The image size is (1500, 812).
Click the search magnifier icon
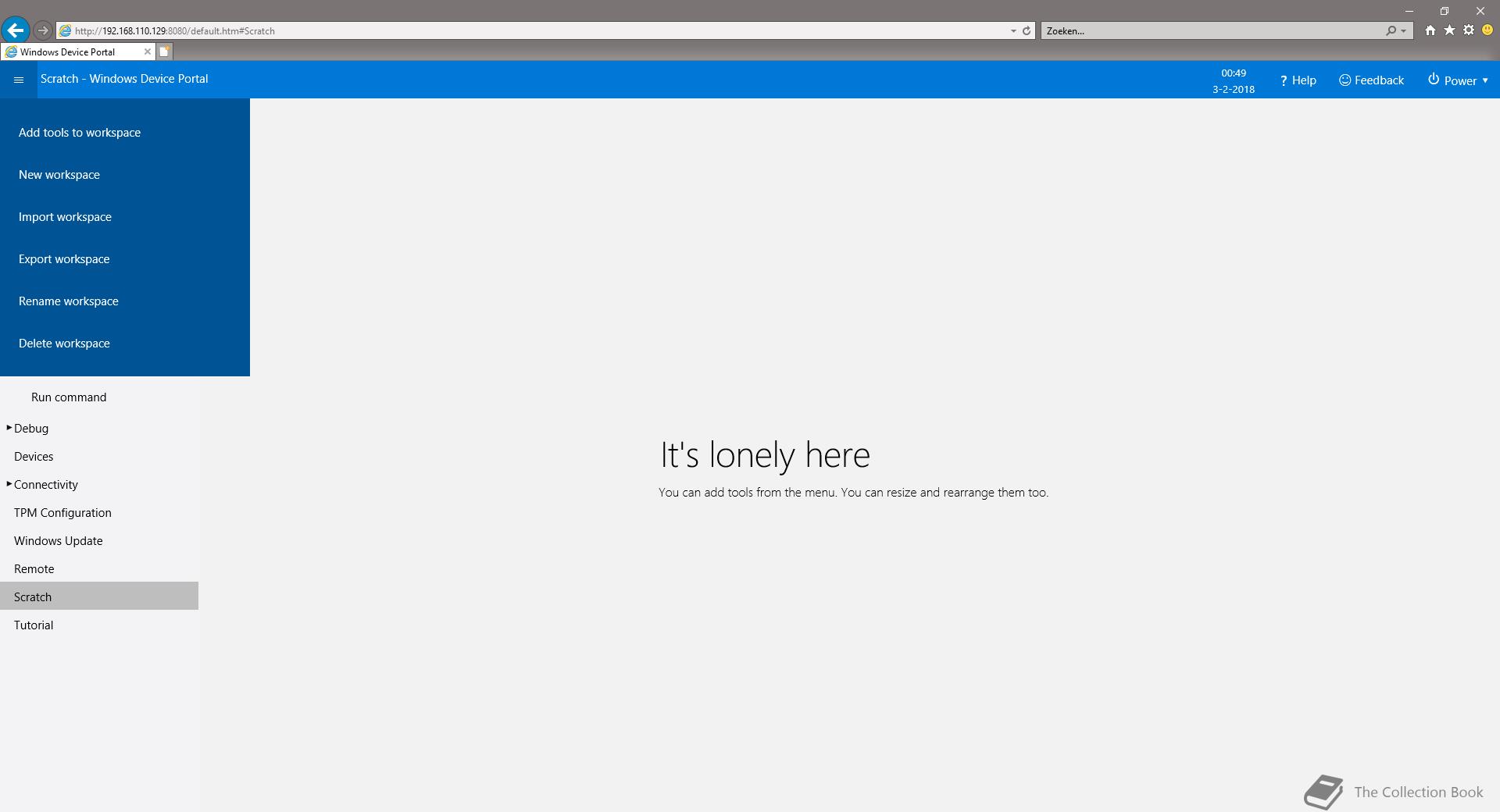tap(1391, 30)
